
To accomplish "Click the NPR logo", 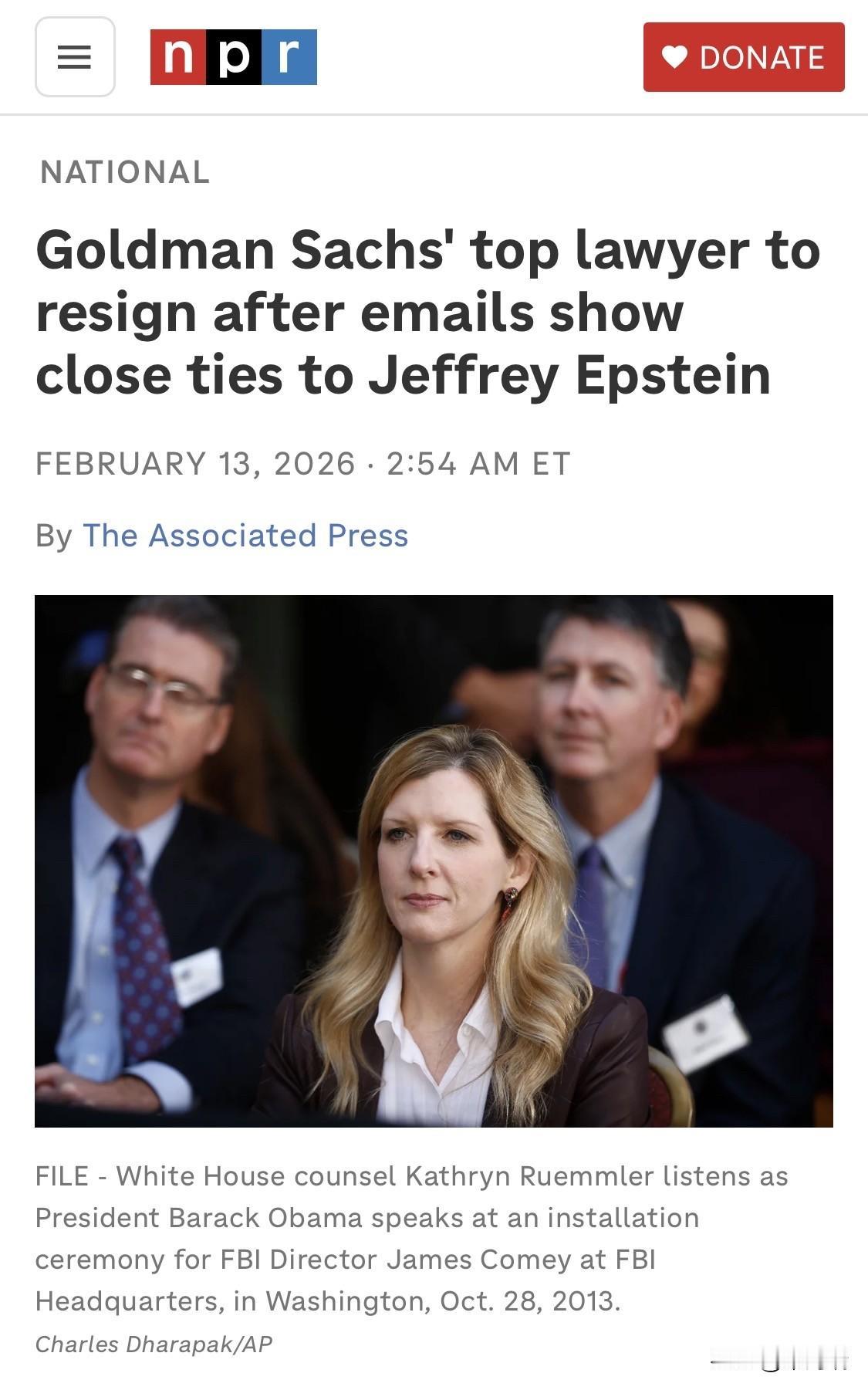I will tap(234, 57).
